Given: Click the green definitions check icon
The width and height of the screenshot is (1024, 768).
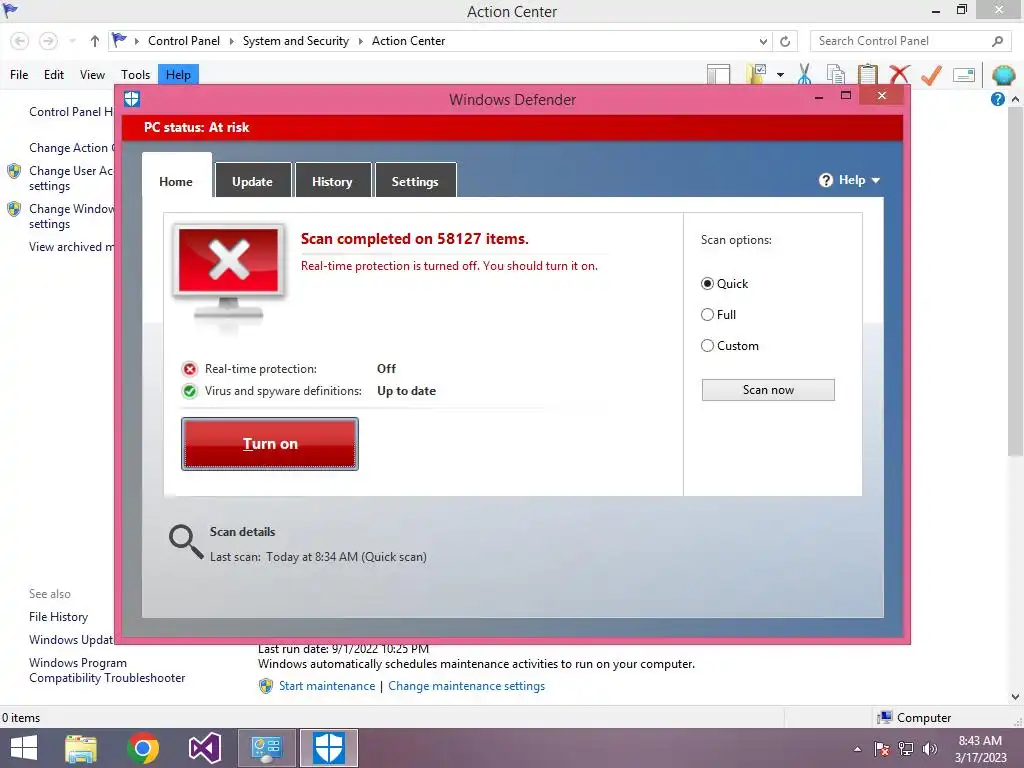Looking at the screenshot, I should click(x=189, y=391).
